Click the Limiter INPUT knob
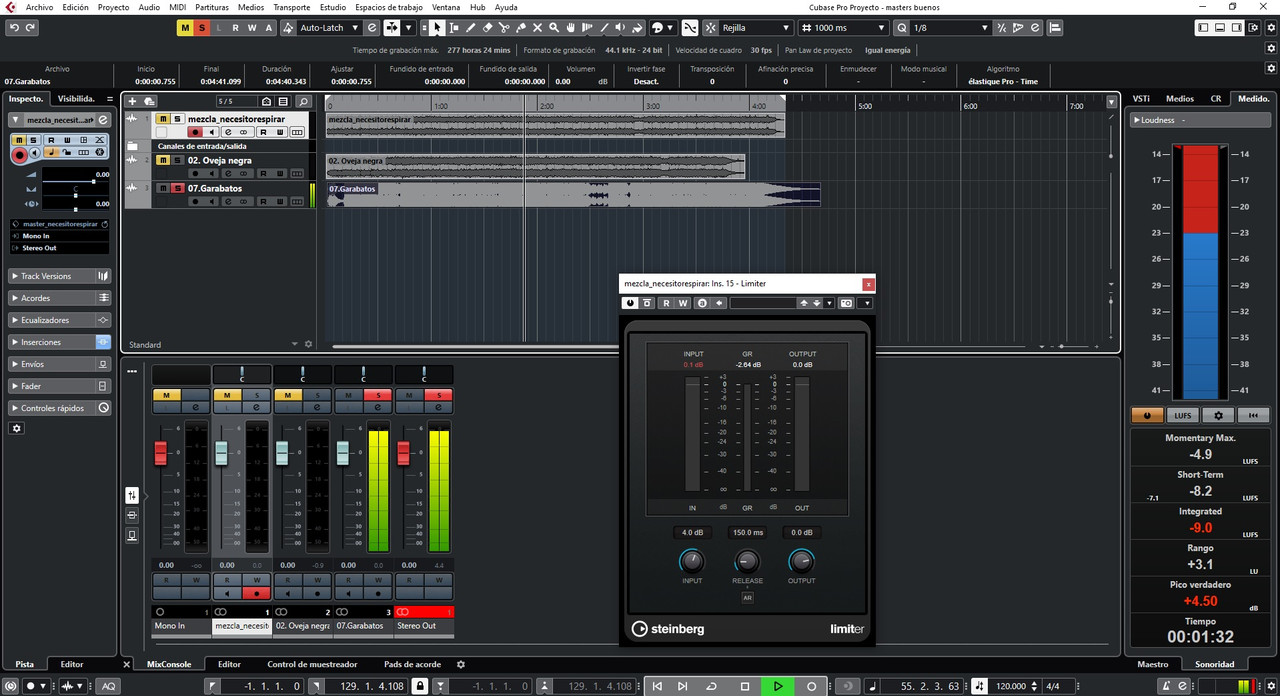This screenshot has height=696, width=1280. (692, 561)
